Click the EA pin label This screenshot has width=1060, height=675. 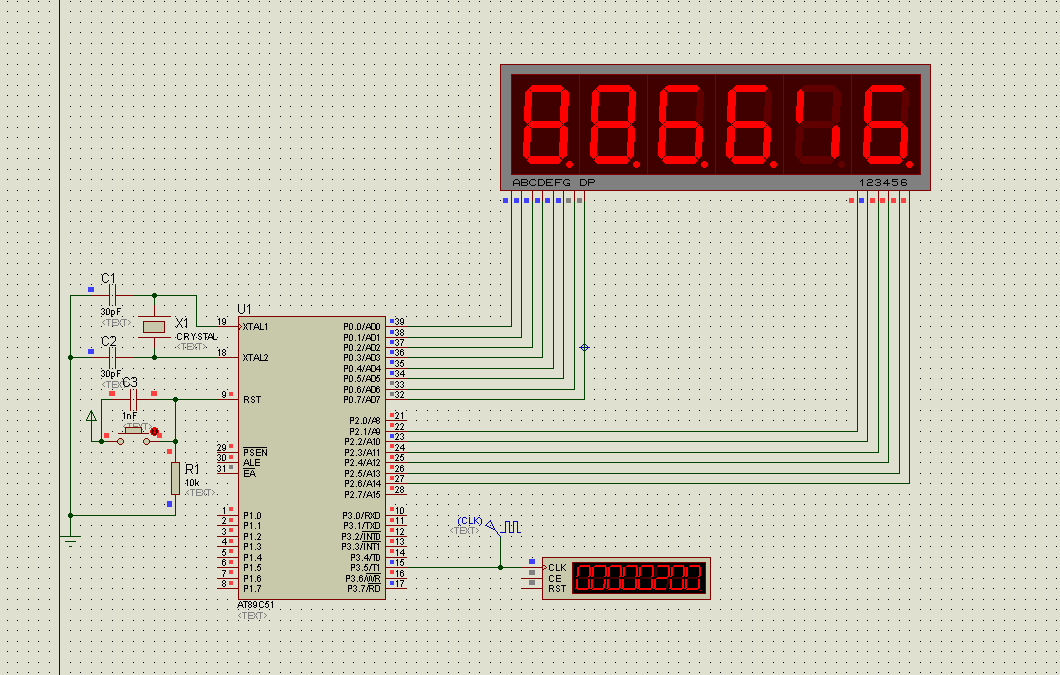click(249, 473)
